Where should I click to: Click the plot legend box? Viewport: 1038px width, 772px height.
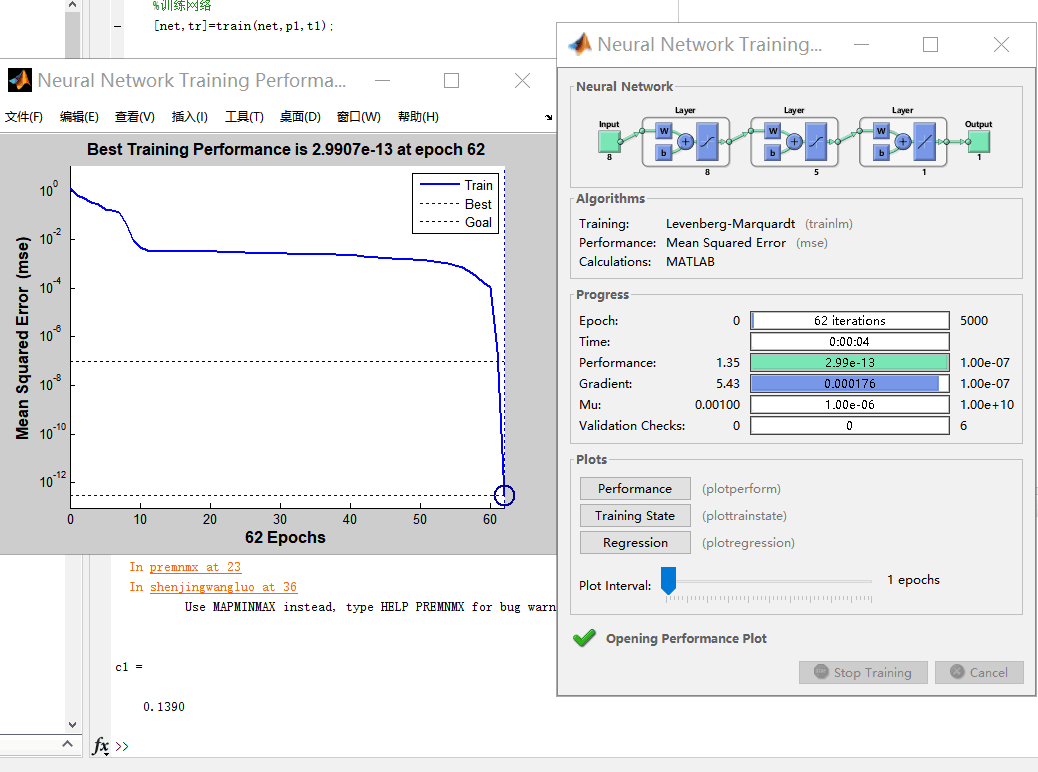tap(457, 204)
